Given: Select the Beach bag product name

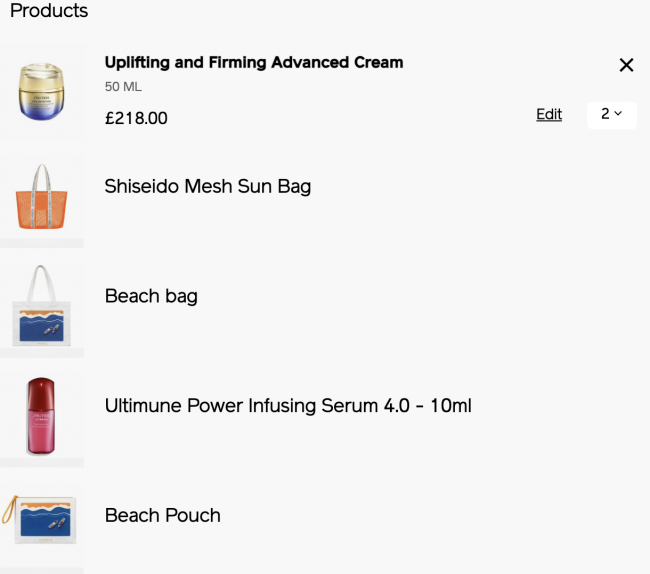Looking at the screenshot, I should click(x=151, y=296).
